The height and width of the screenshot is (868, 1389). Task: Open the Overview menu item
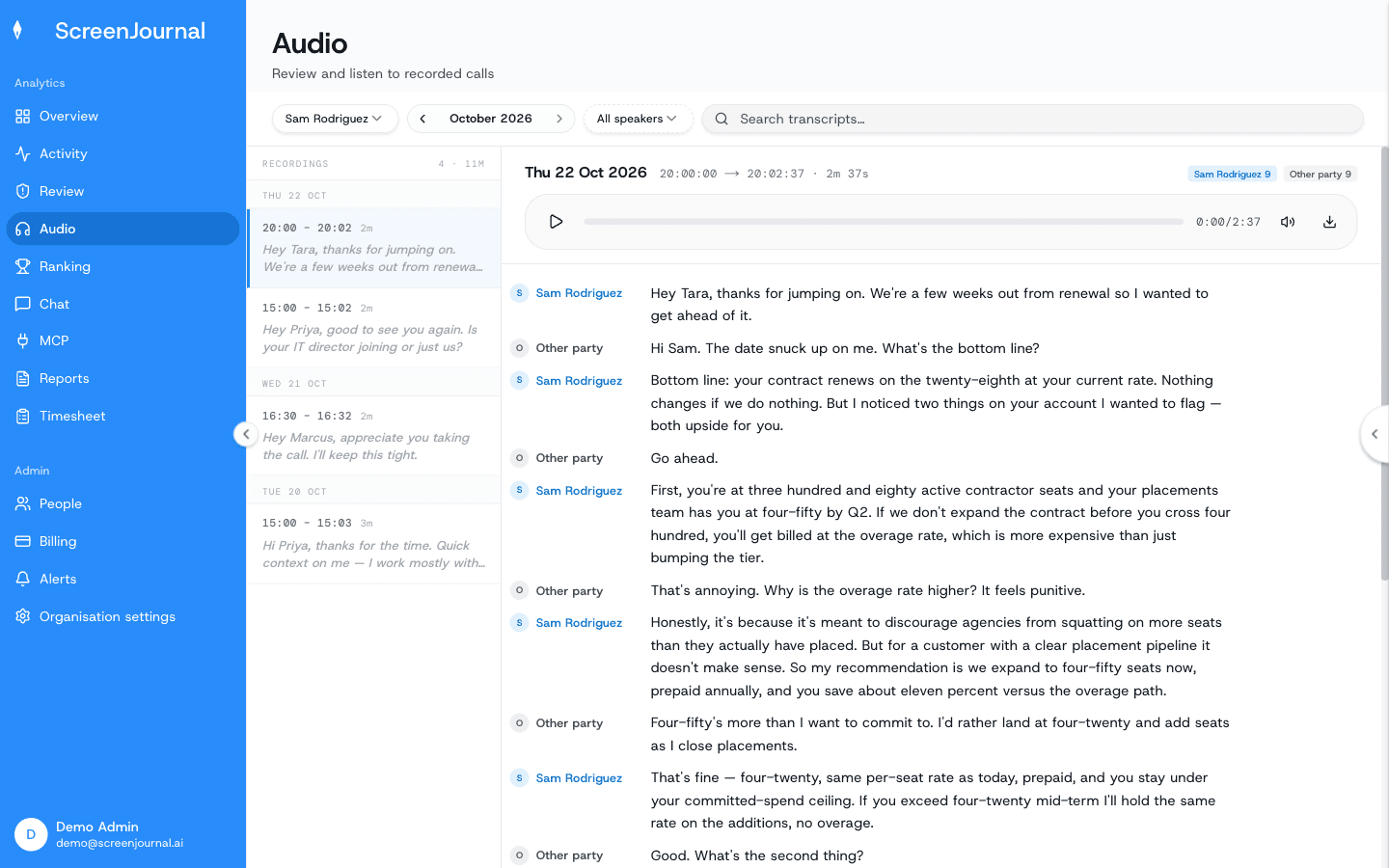[x=123, y=117]
